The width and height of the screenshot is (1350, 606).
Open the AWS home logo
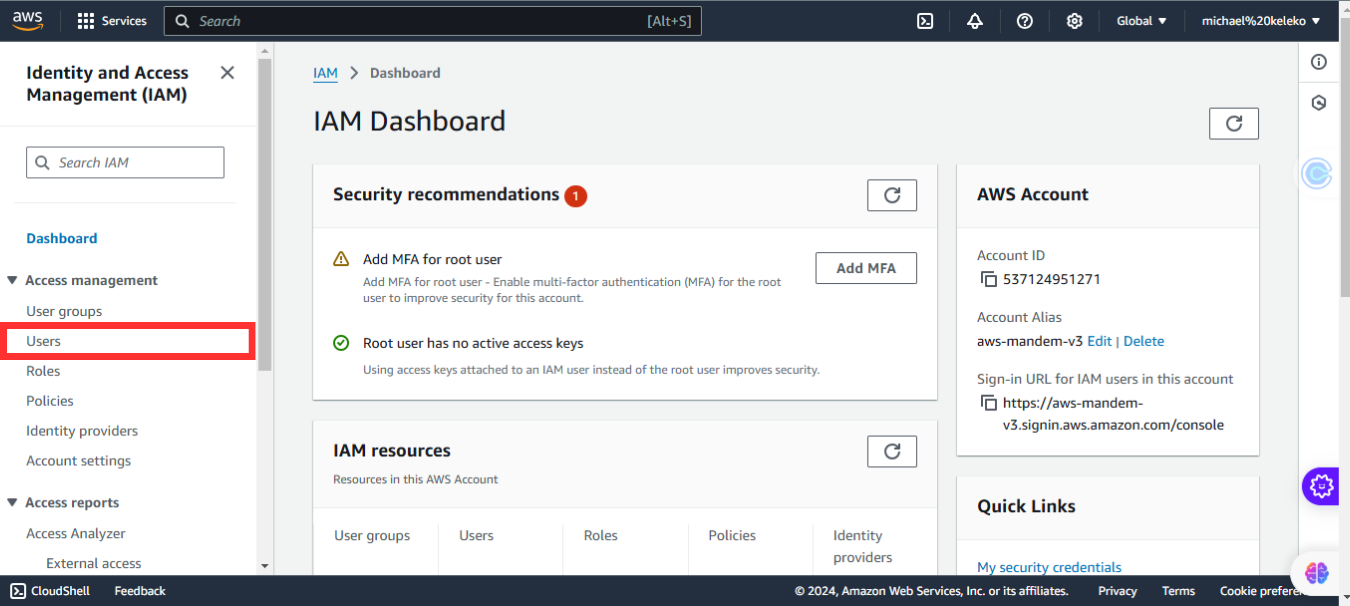(28, 20)
